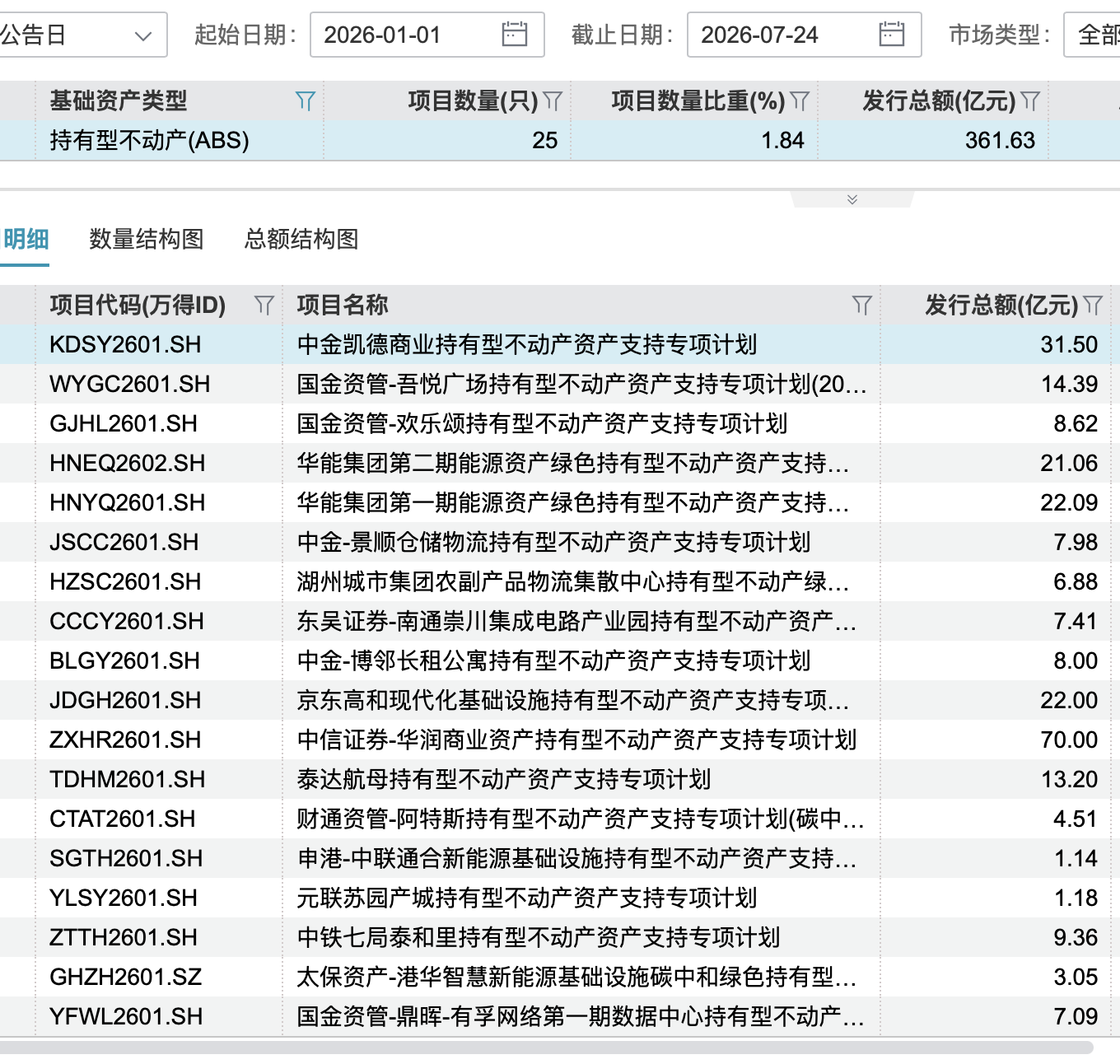Sort by 基础资产类型 column header
The width and height of the screenshot is (1120, 1064).
pos(119,101)
